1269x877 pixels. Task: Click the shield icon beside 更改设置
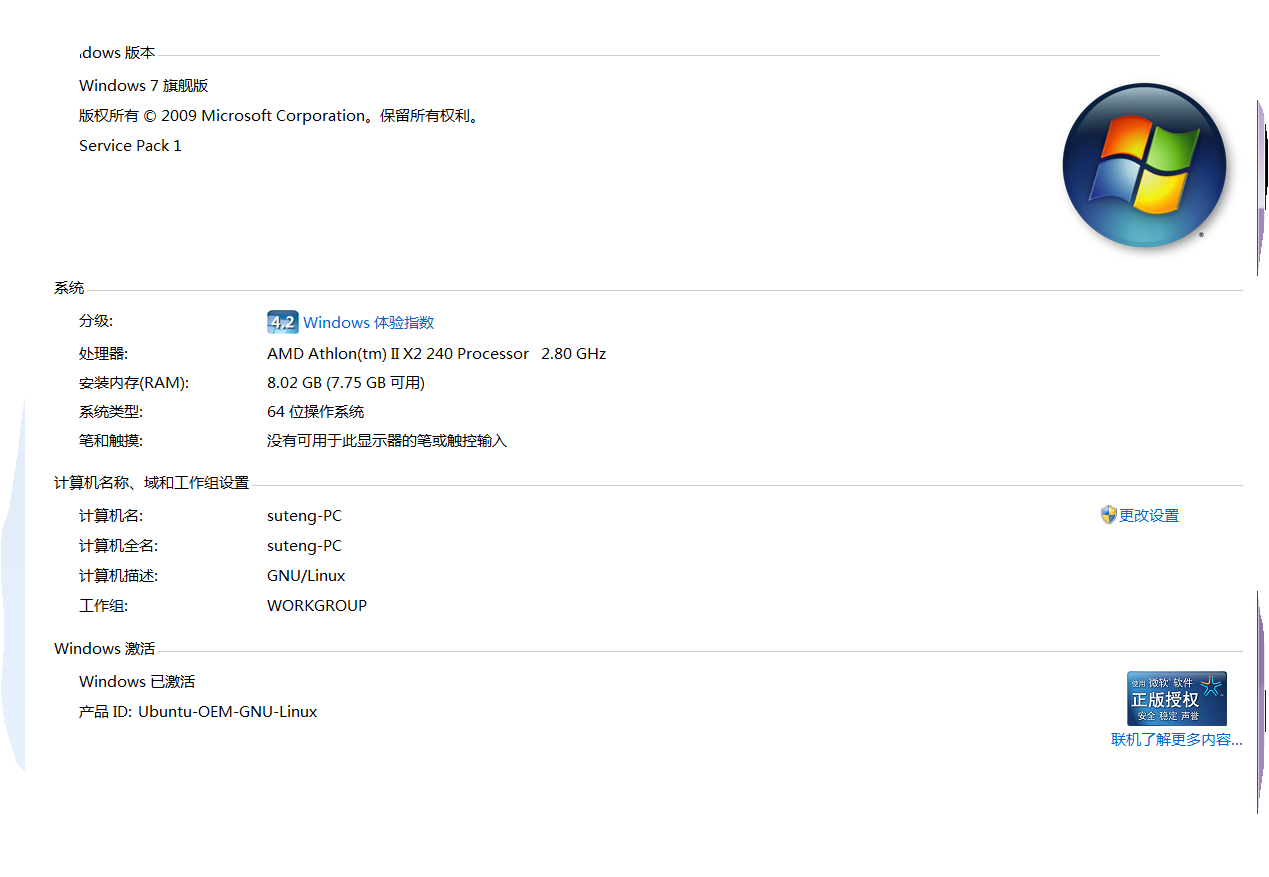pyautogui.click(x=1108, y=515)
